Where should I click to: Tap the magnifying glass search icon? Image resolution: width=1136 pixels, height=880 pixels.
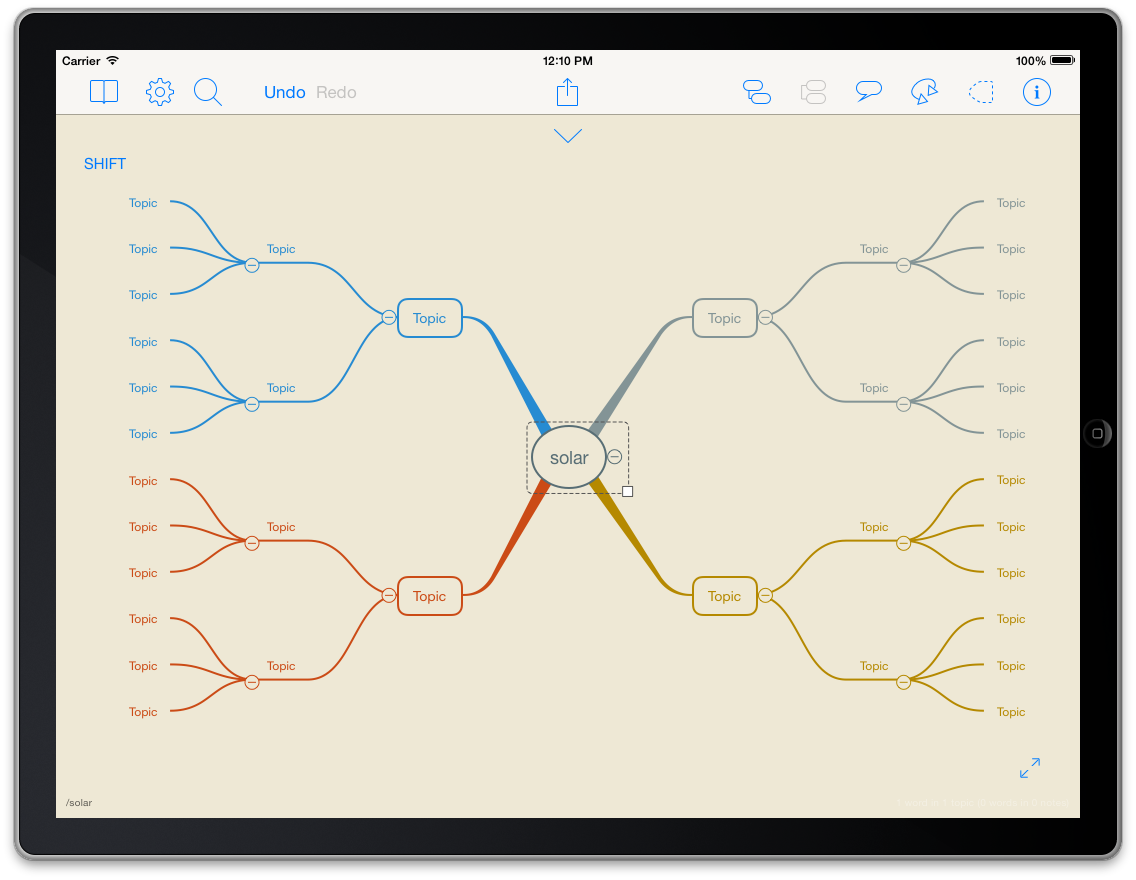208,92
